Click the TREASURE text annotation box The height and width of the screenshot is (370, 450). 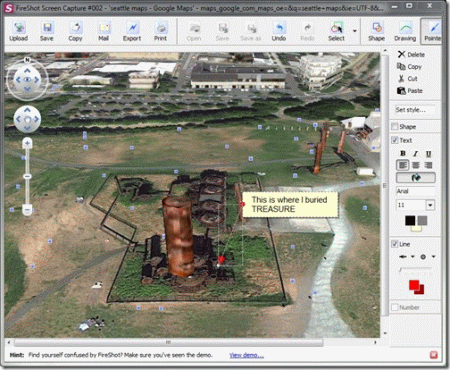click(x=290, y=204)
